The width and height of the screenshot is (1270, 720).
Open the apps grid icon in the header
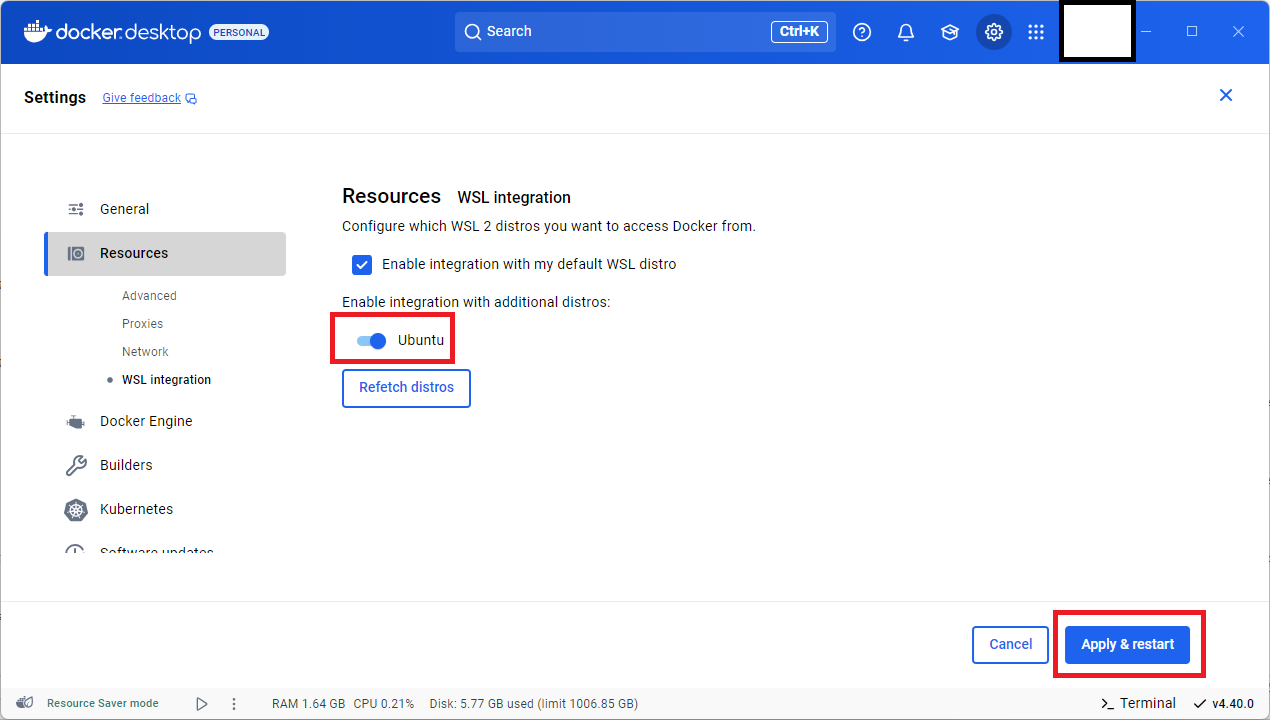point(1036,31)
